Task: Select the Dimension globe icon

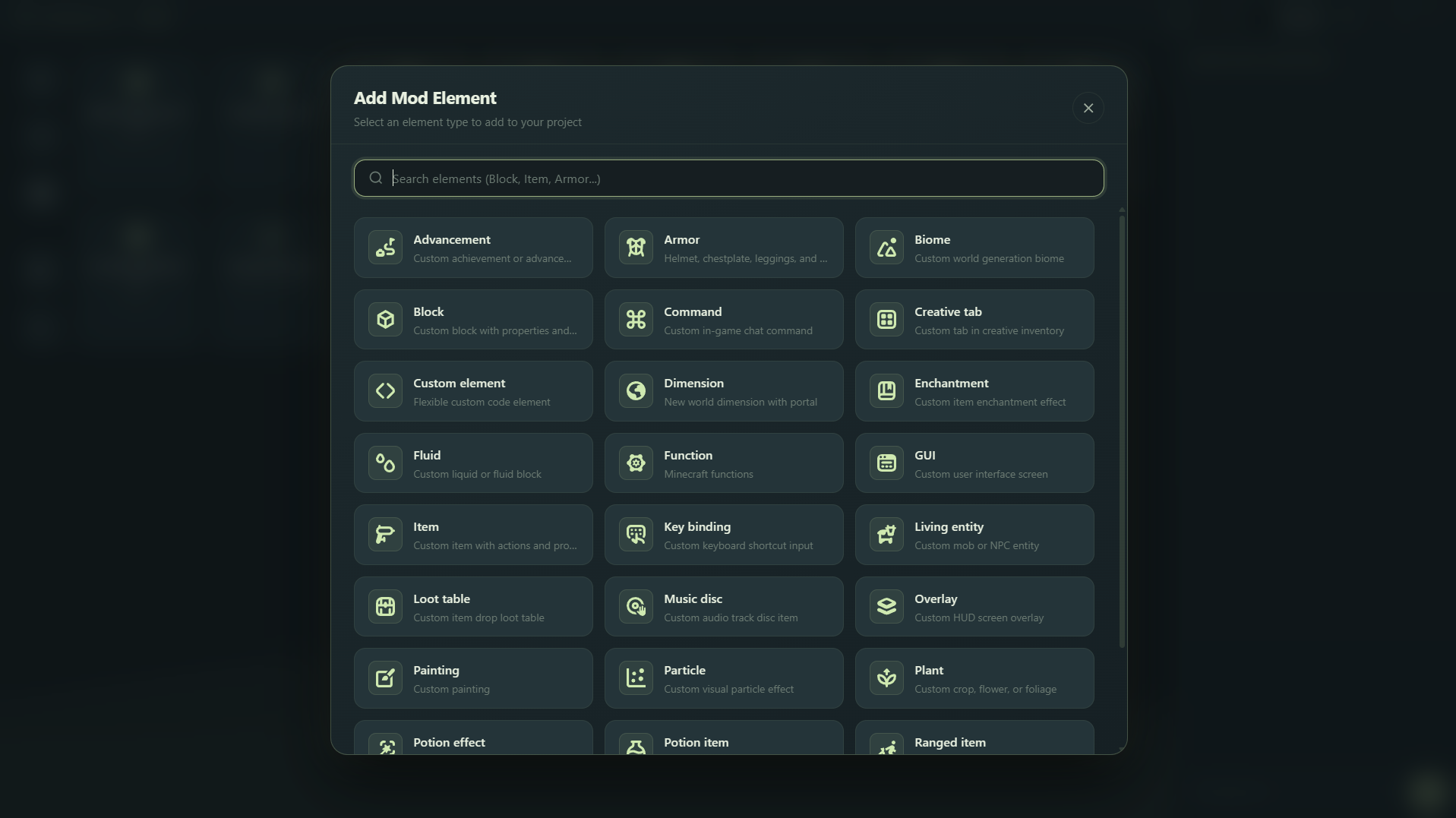Action: click(636, 391)
